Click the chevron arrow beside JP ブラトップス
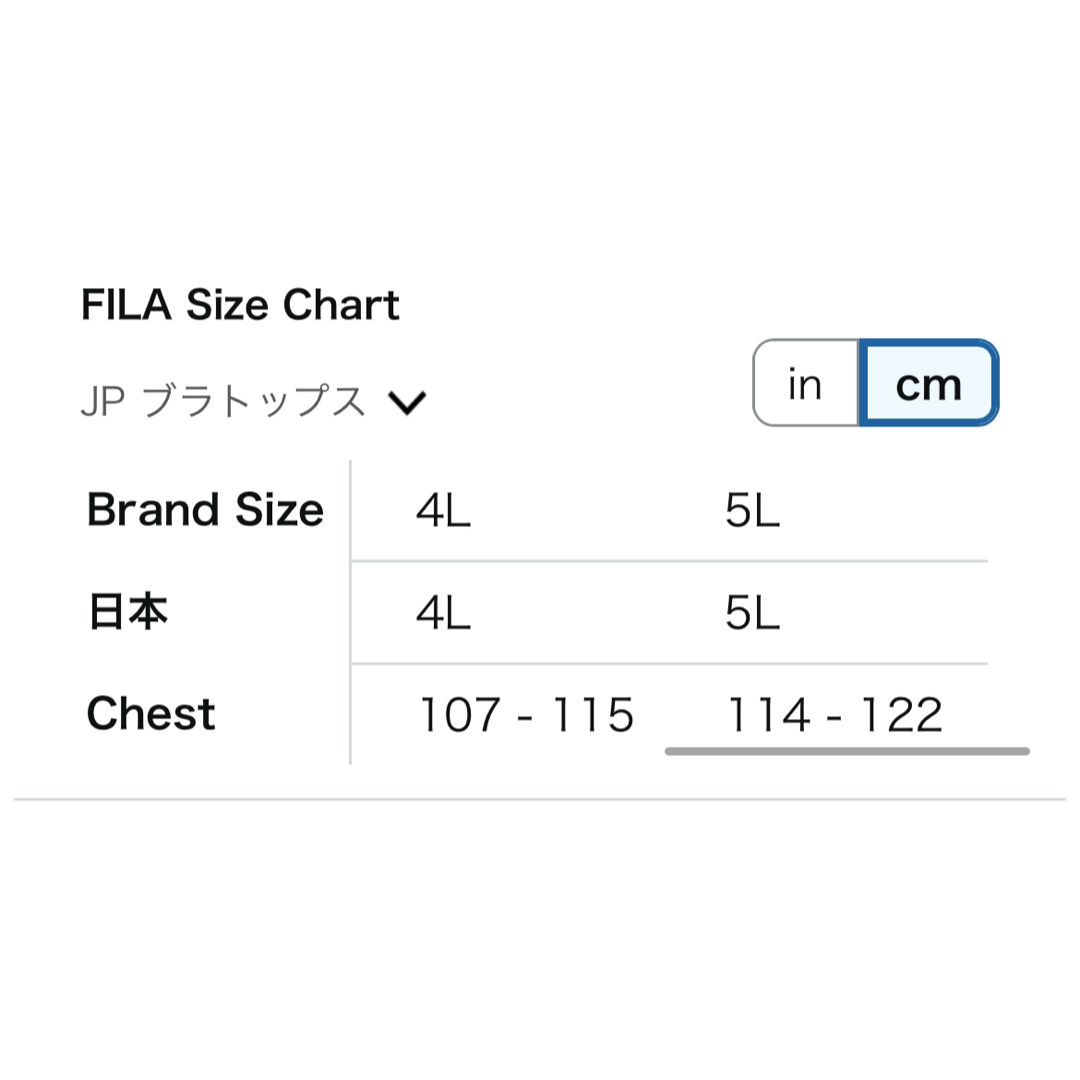This screenshot has width=1080, height=1080. [x=407, y=402]
